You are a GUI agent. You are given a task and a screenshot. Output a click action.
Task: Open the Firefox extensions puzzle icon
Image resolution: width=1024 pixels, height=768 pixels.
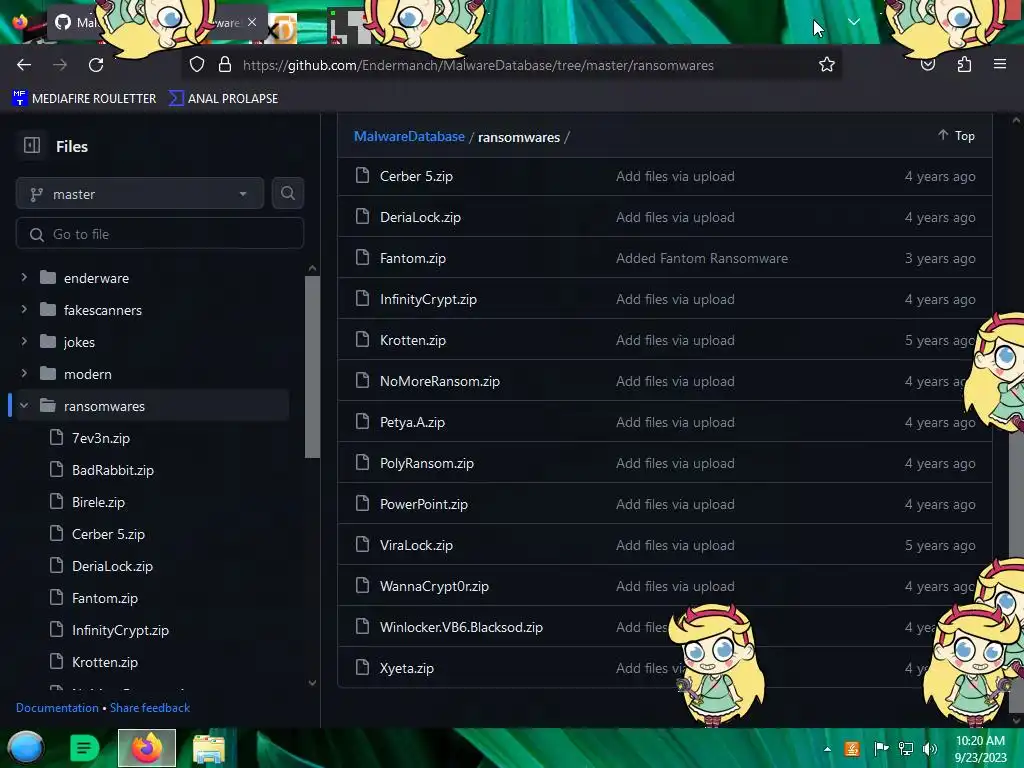[x=964, y=65]
